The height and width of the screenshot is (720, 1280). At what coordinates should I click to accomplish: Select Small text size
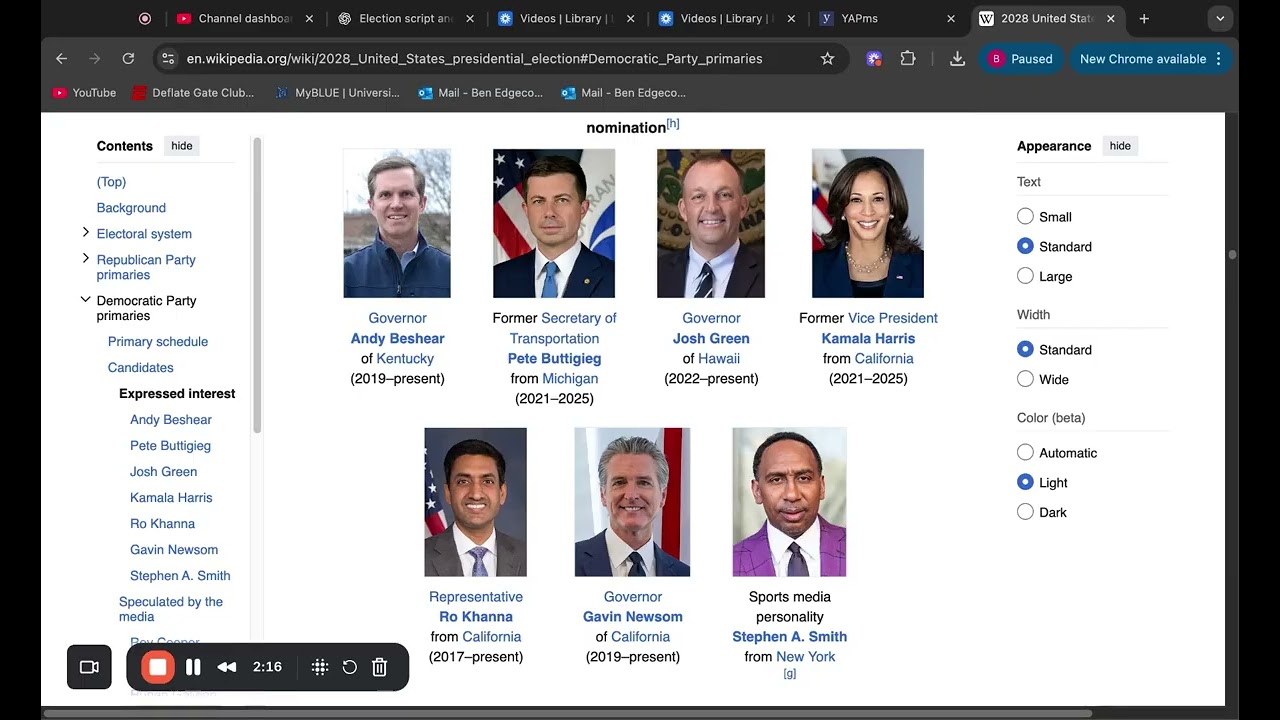click(1025, 216)
